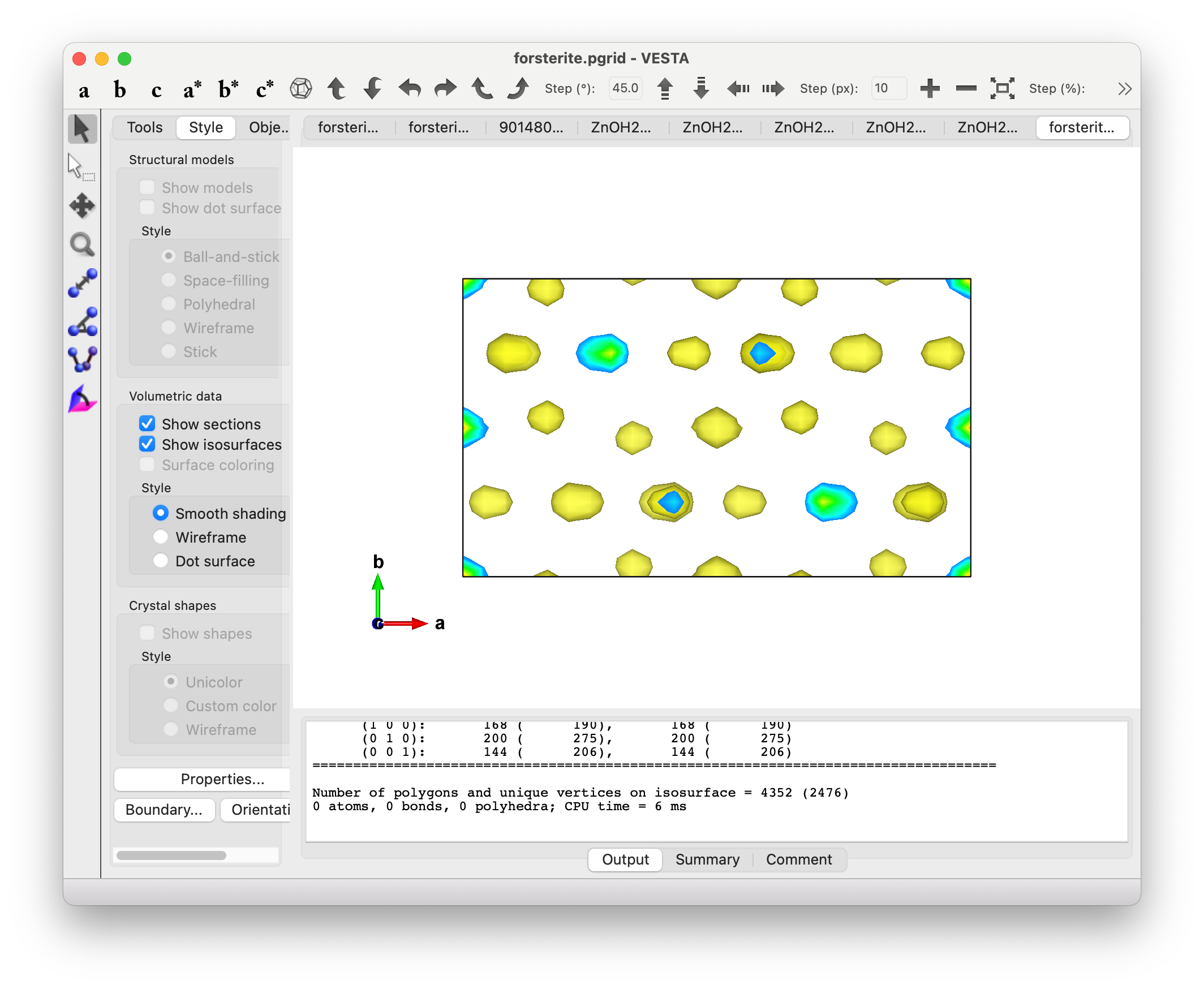View along the a* axis
Viewport: 1204px width, 989px height.
192,89
